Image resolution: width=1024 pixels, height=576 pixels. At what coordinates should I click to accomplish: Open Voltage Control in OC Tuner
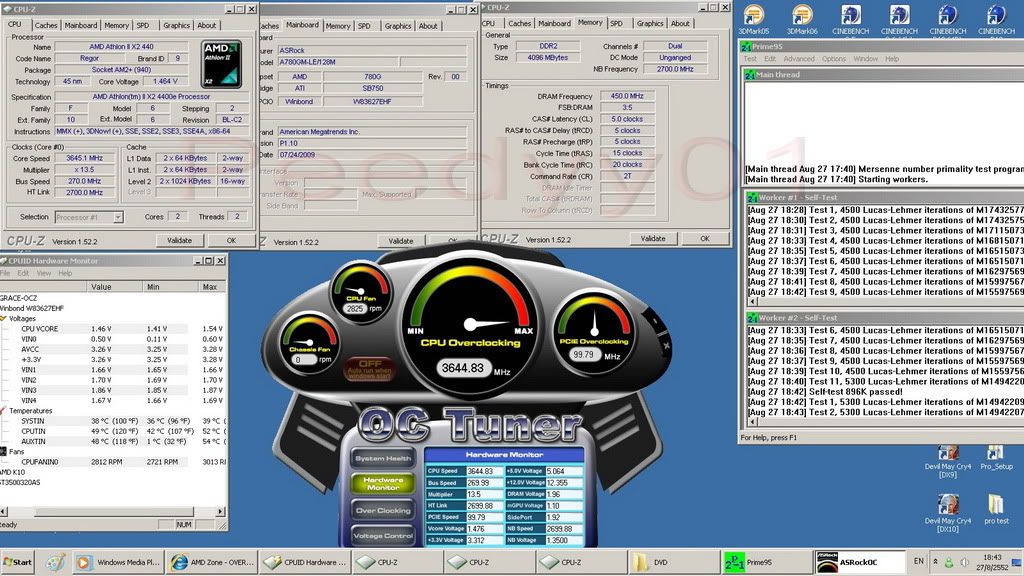(x=383, y=536)
